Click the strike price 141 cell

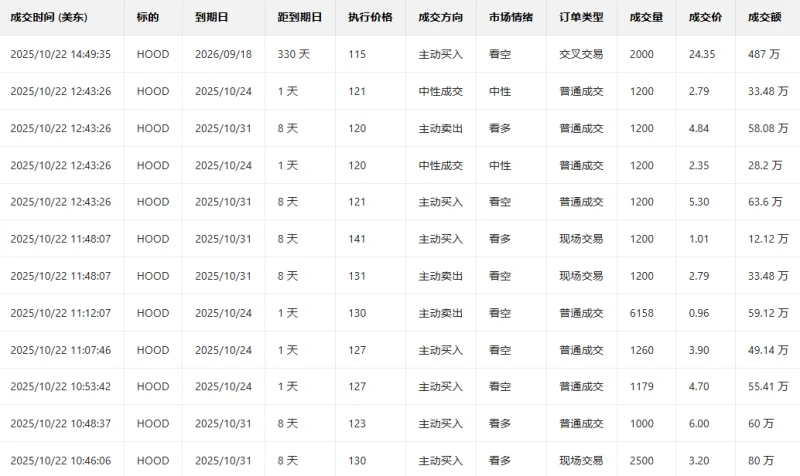coord(357,239)
